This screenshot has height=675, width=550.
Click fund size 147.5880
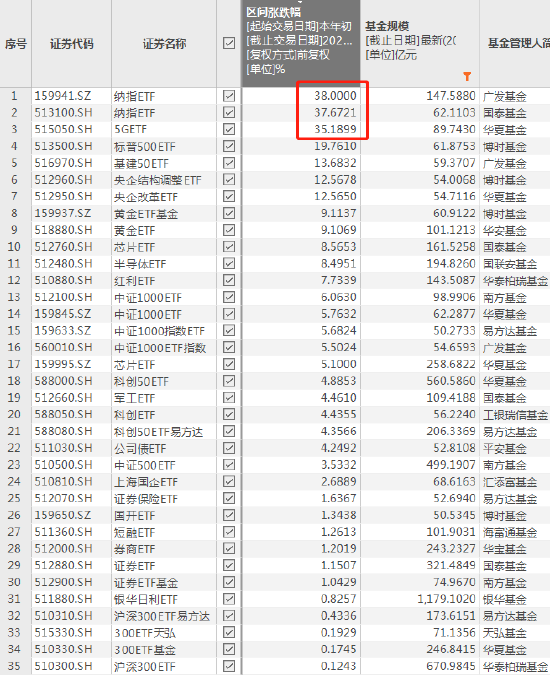(x=451, y=96)
